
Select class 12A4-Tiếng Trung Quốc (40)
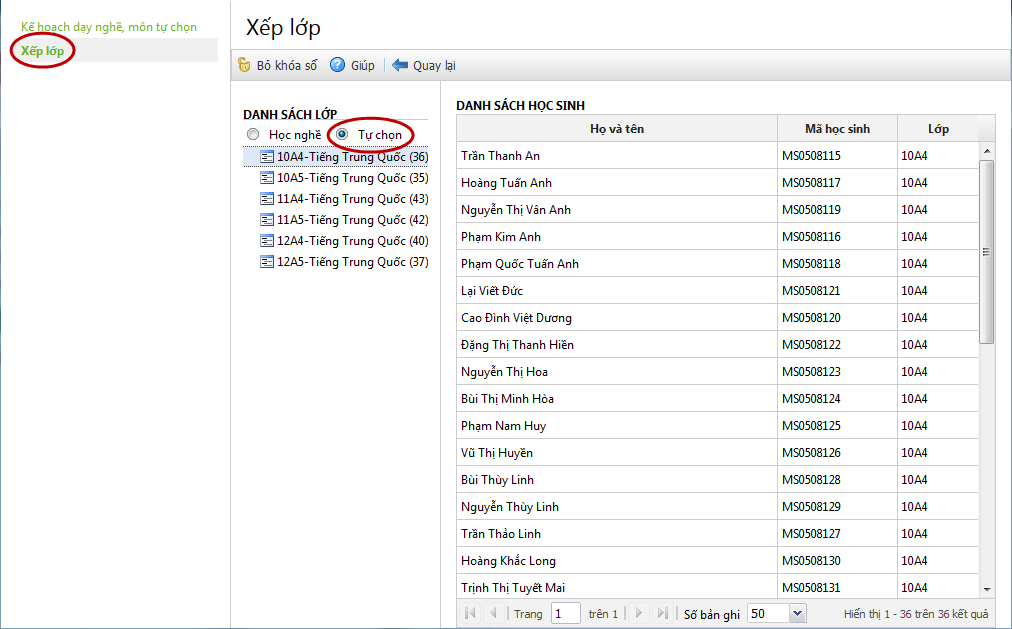tap(352, 241)
